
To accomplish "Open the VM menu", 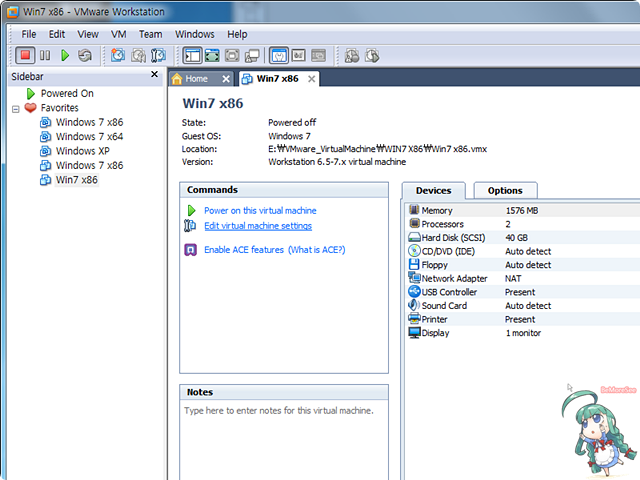I will click(x=118, y=34).
